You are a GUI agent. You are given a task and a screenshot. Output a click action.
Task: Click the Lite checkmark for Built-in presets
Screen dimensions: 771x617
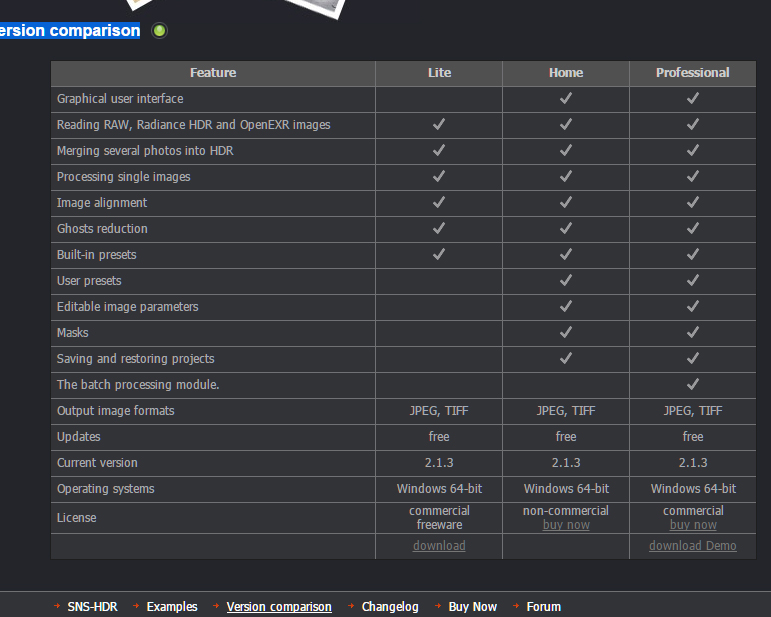pyautogui.click(x=439, y=255)
